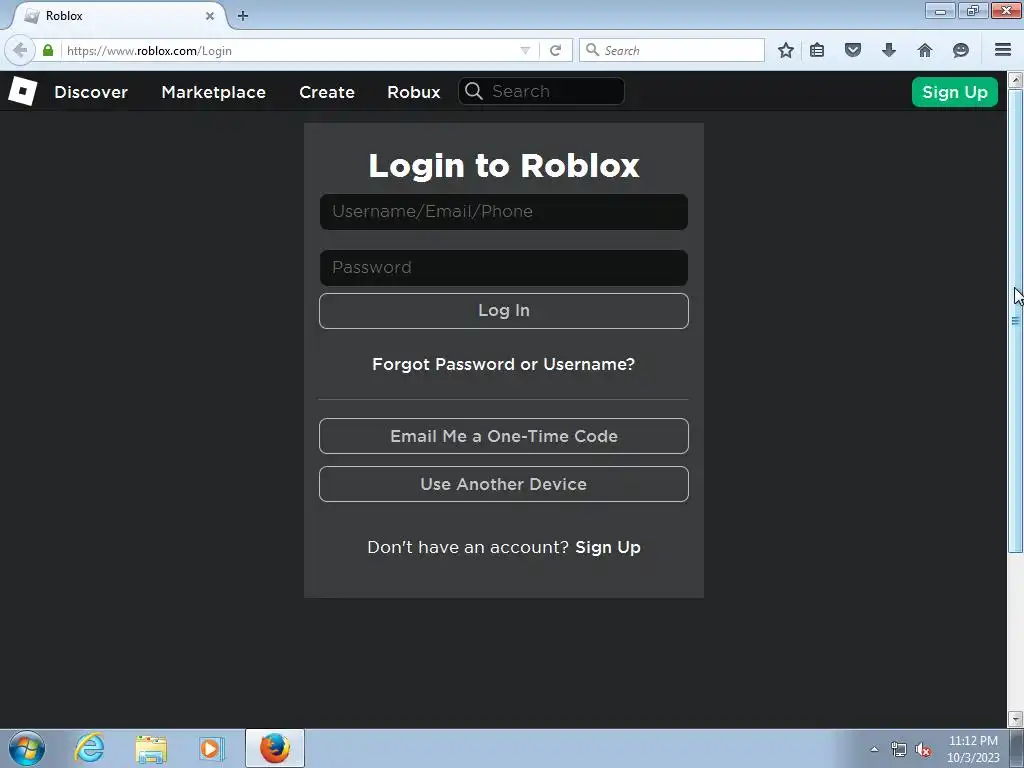Close the Roblox browser tab
1024x768 pixels.
point(210,16)
